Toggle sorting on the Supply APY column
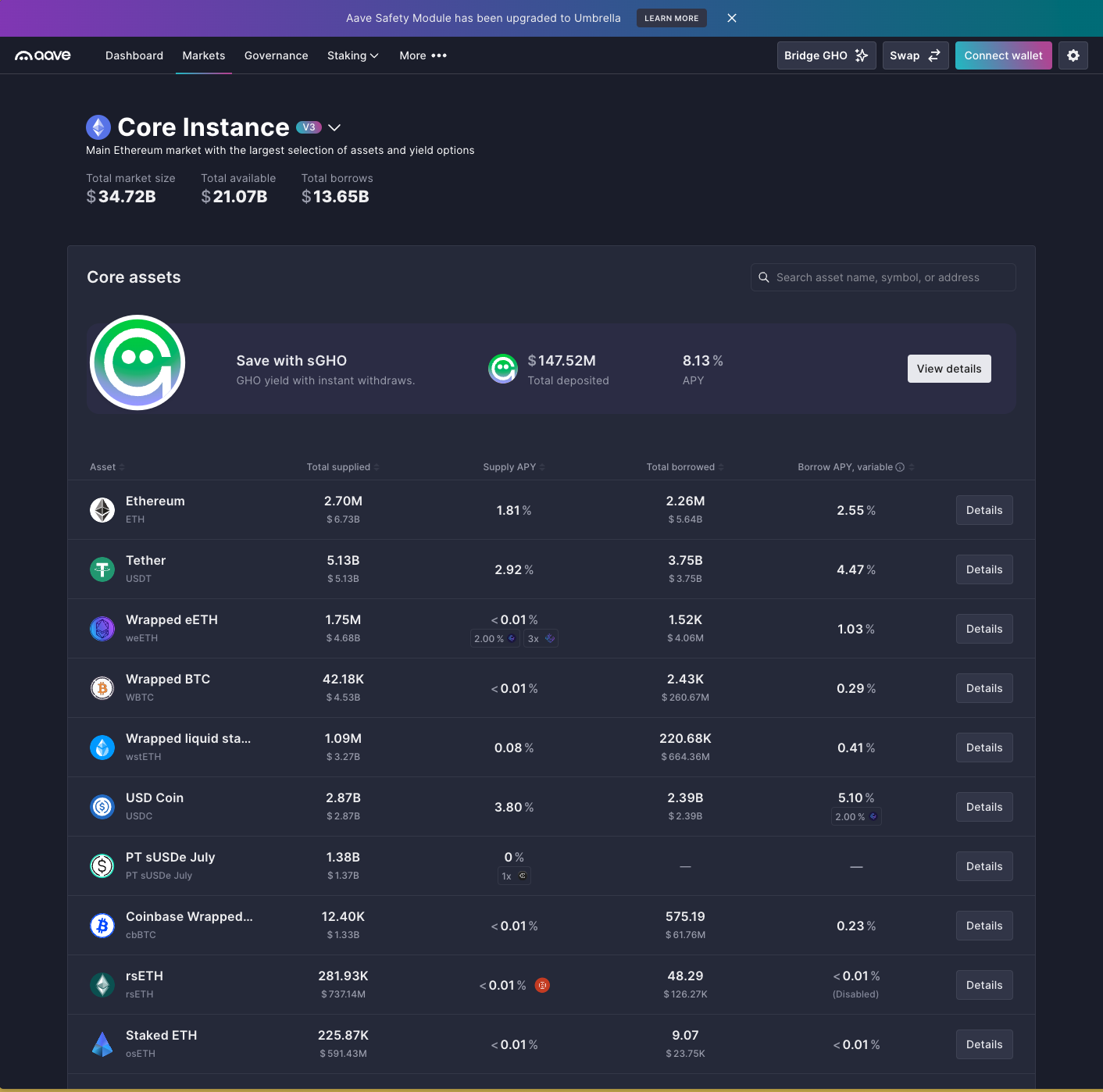1103x1092 pixels. click(x=542, y=466)
